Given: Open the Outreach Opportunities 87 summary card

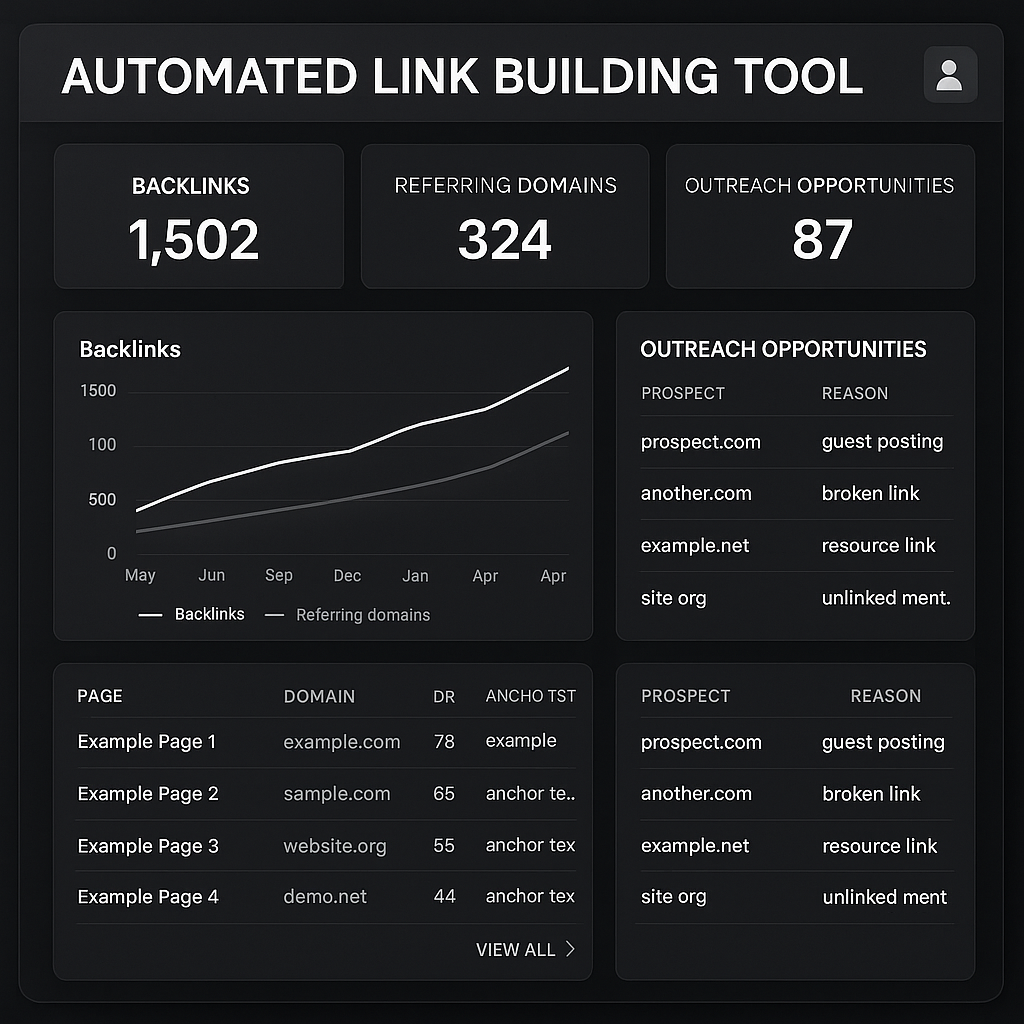Looking at the screenshot, I should pos(820,217).
